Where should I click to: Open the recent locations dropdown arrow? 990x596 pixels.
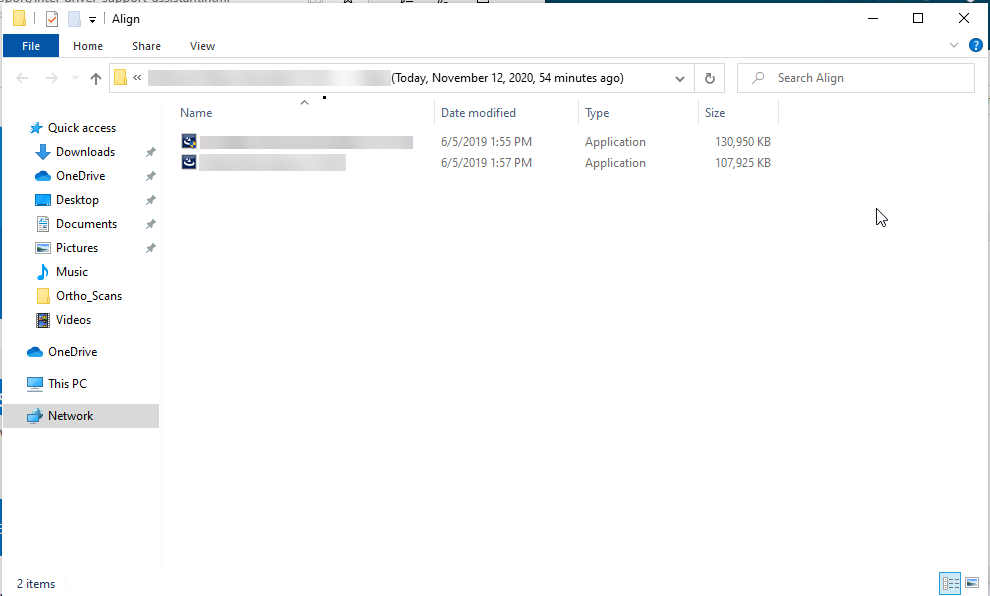75,78
